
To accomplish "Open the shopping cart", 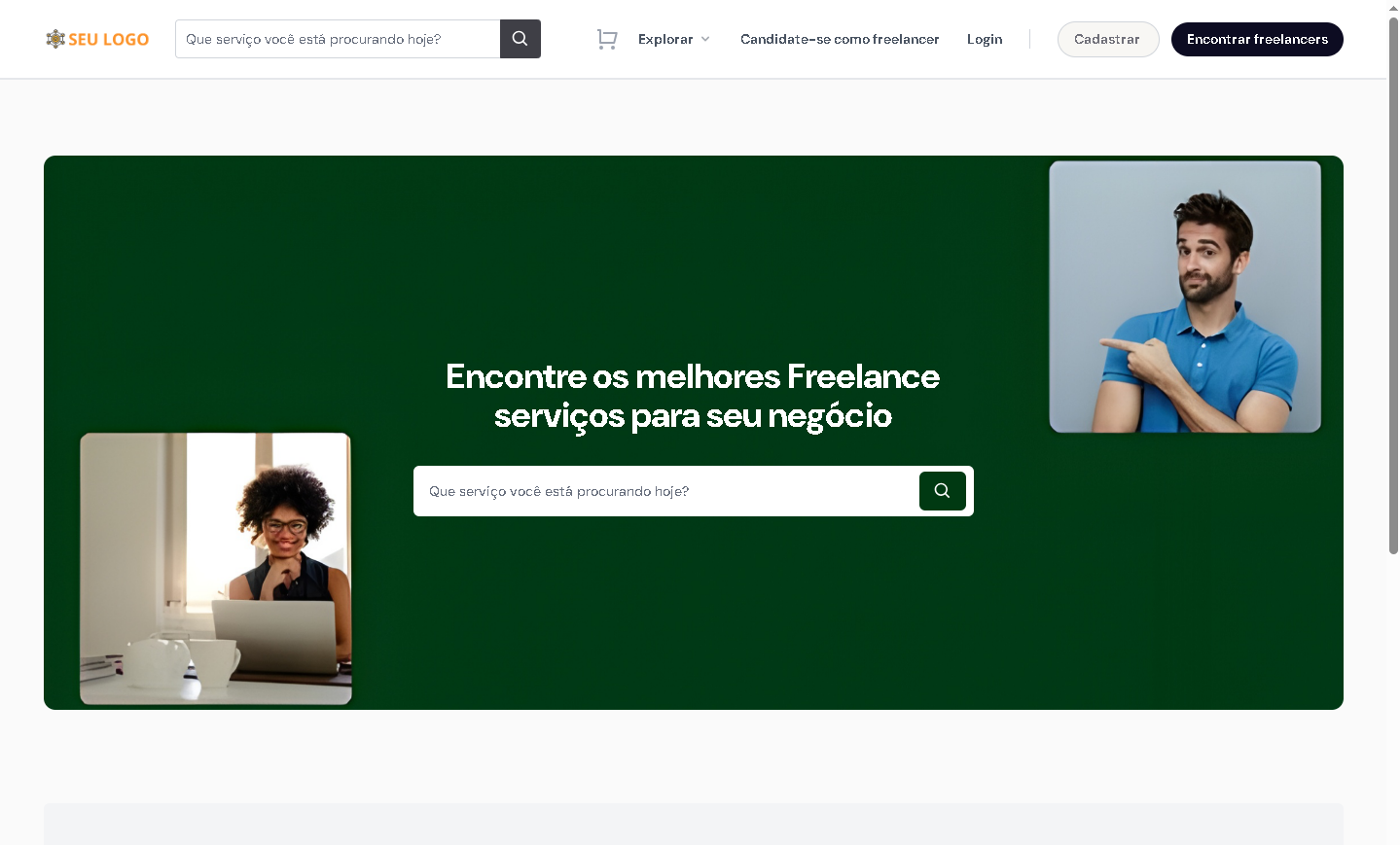I will (x=607, y=39).
